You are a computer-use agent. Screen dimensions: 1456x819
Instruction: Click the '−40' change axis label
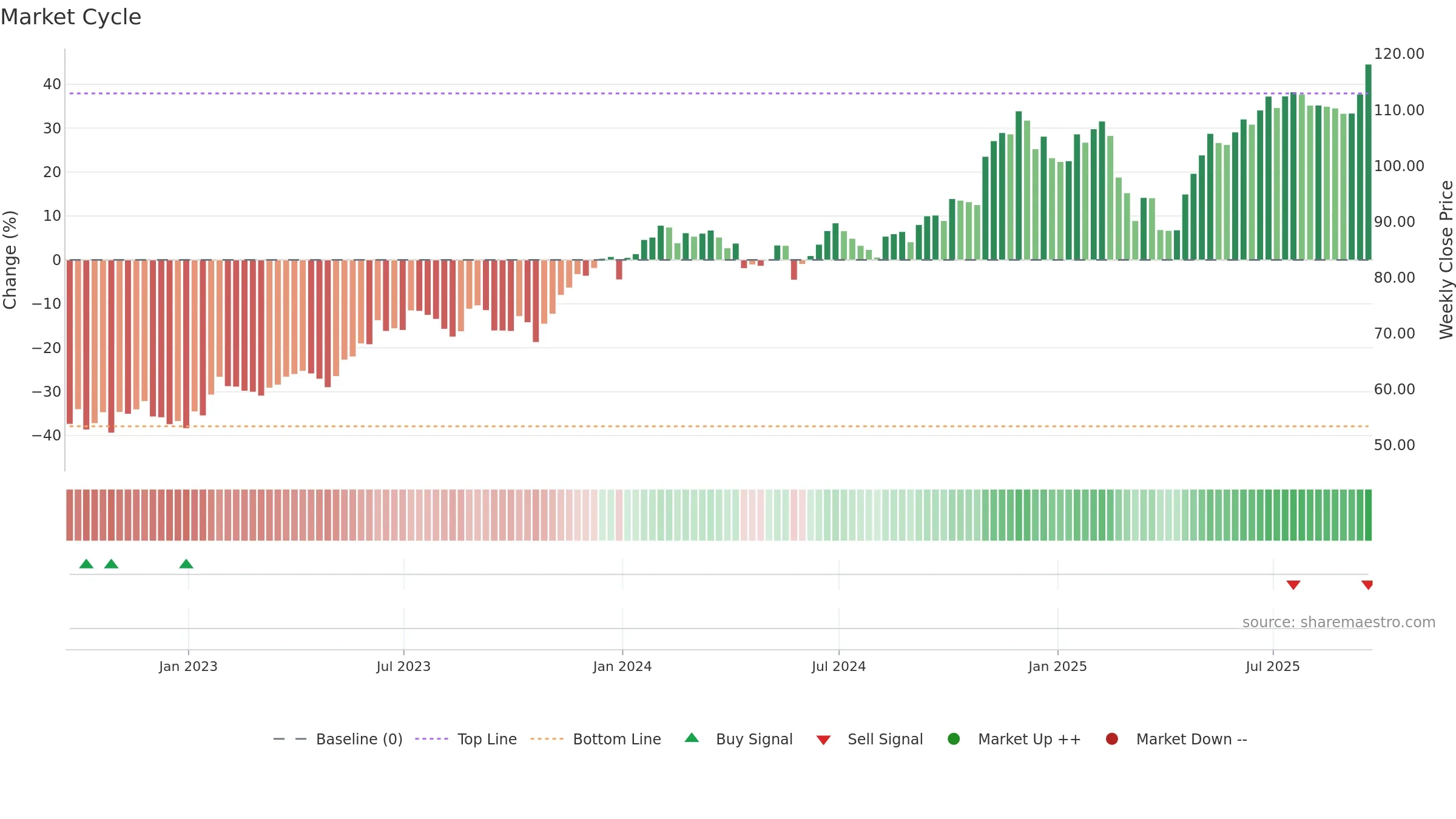point(47,436)
